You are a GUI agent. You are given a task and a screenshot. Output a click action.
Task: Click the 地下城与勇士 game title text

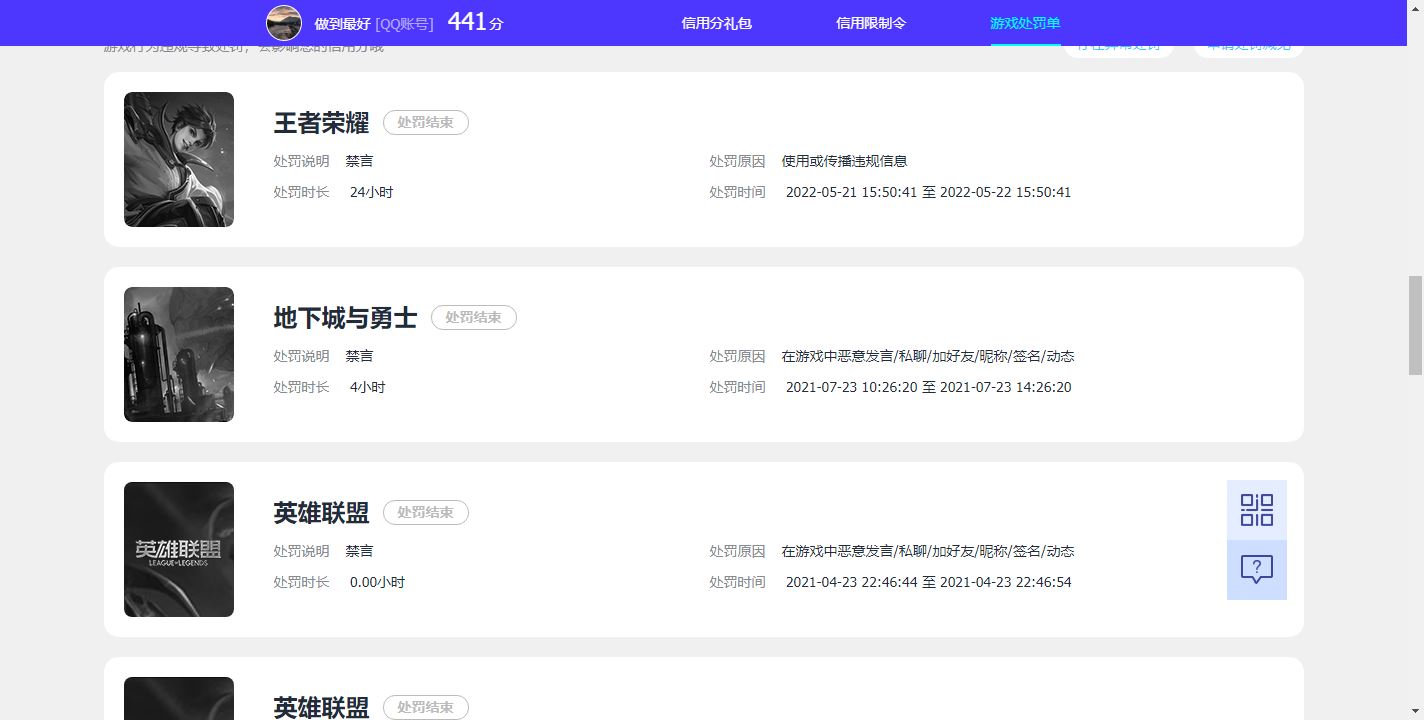[x=345, y=317]
